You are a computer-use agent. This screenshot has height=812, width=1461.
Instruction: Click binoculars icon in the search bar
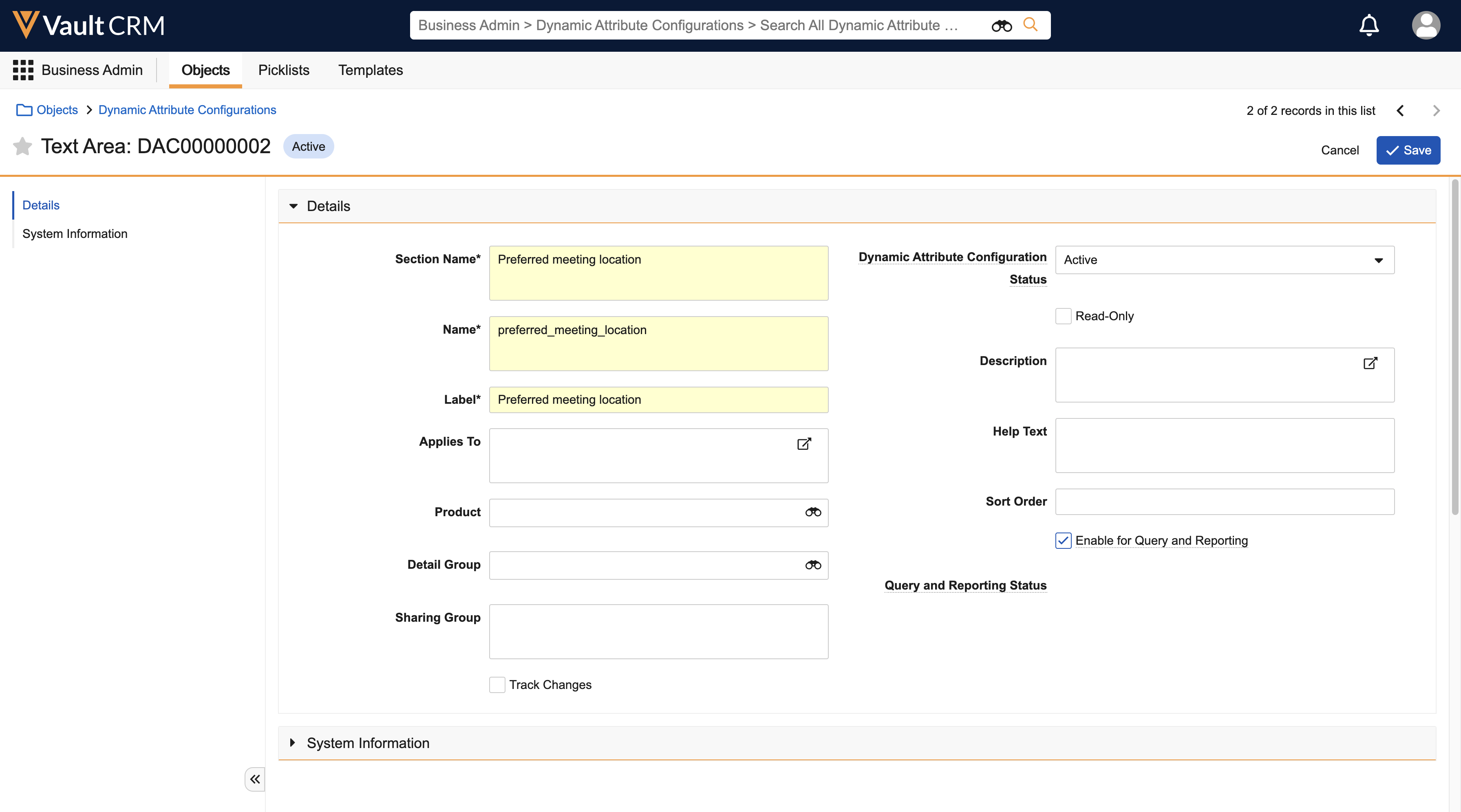(1001, 26)
